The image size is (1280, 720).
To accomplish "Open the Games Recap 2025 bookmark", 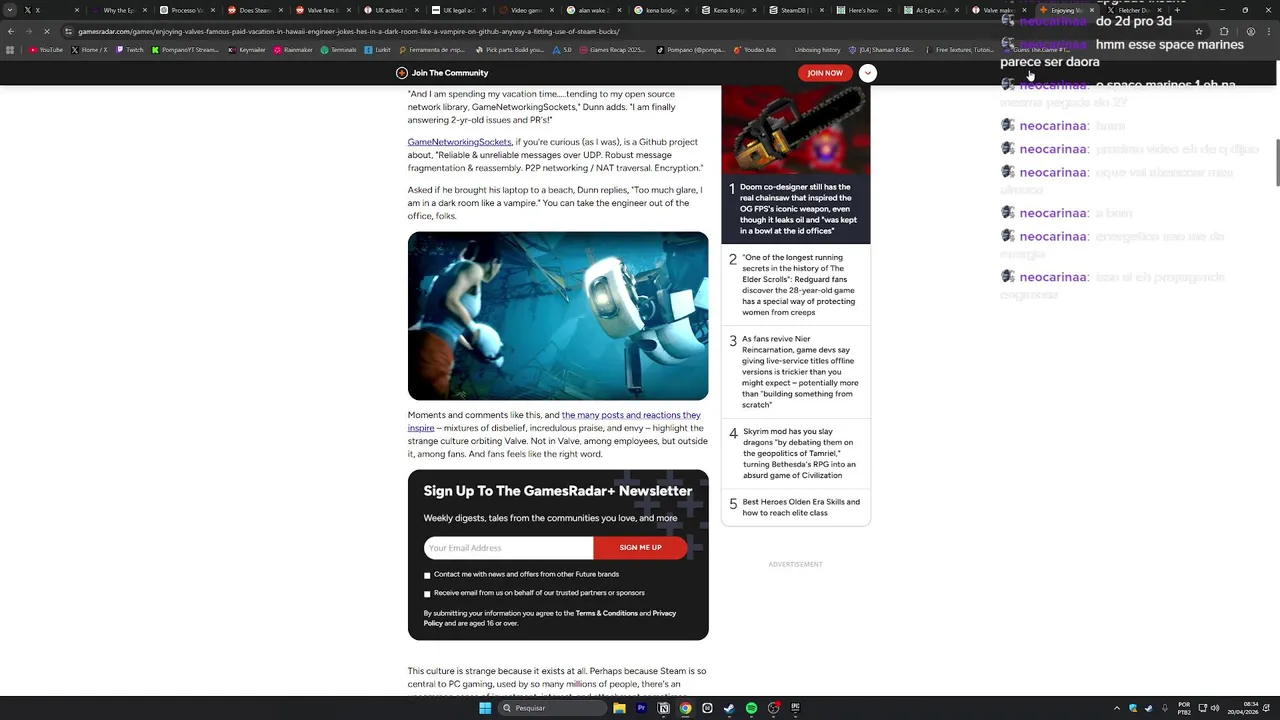I will [613, 50].
